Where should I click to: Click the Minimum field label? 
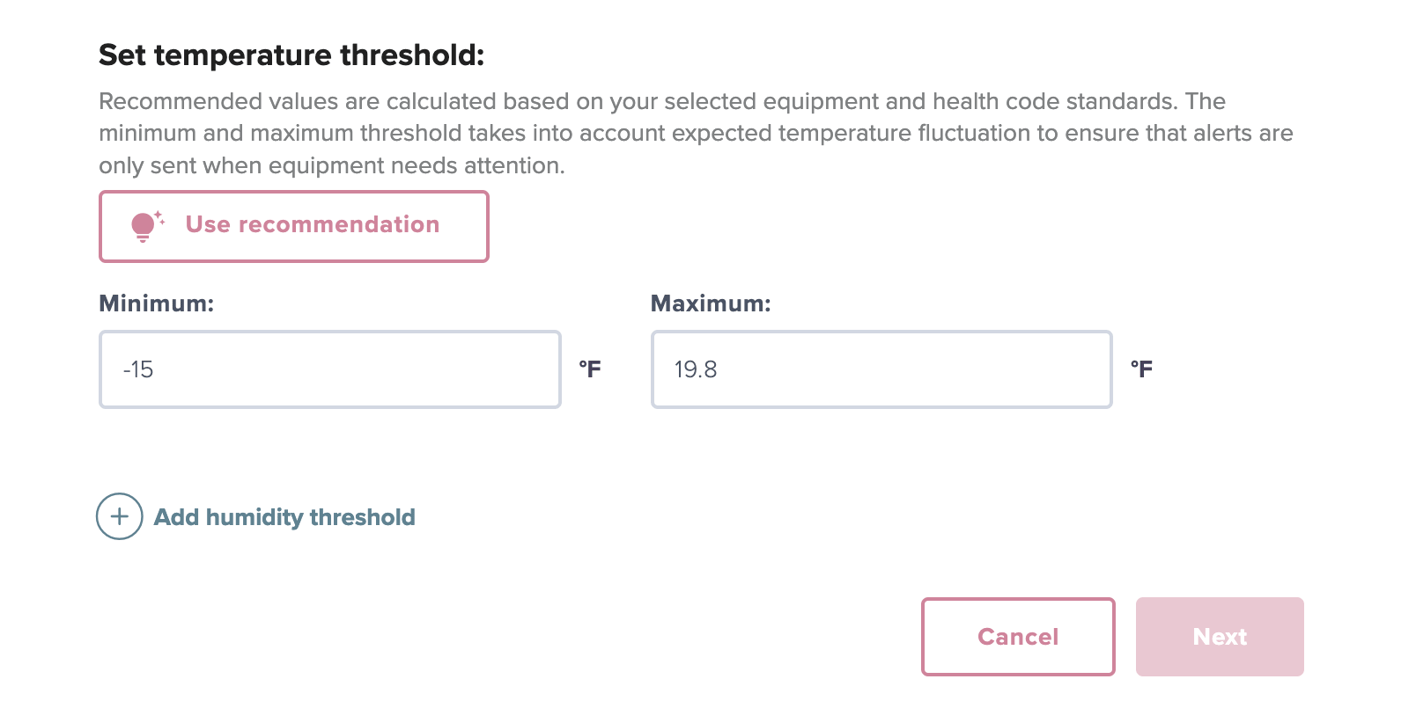(x=156, y=304)
